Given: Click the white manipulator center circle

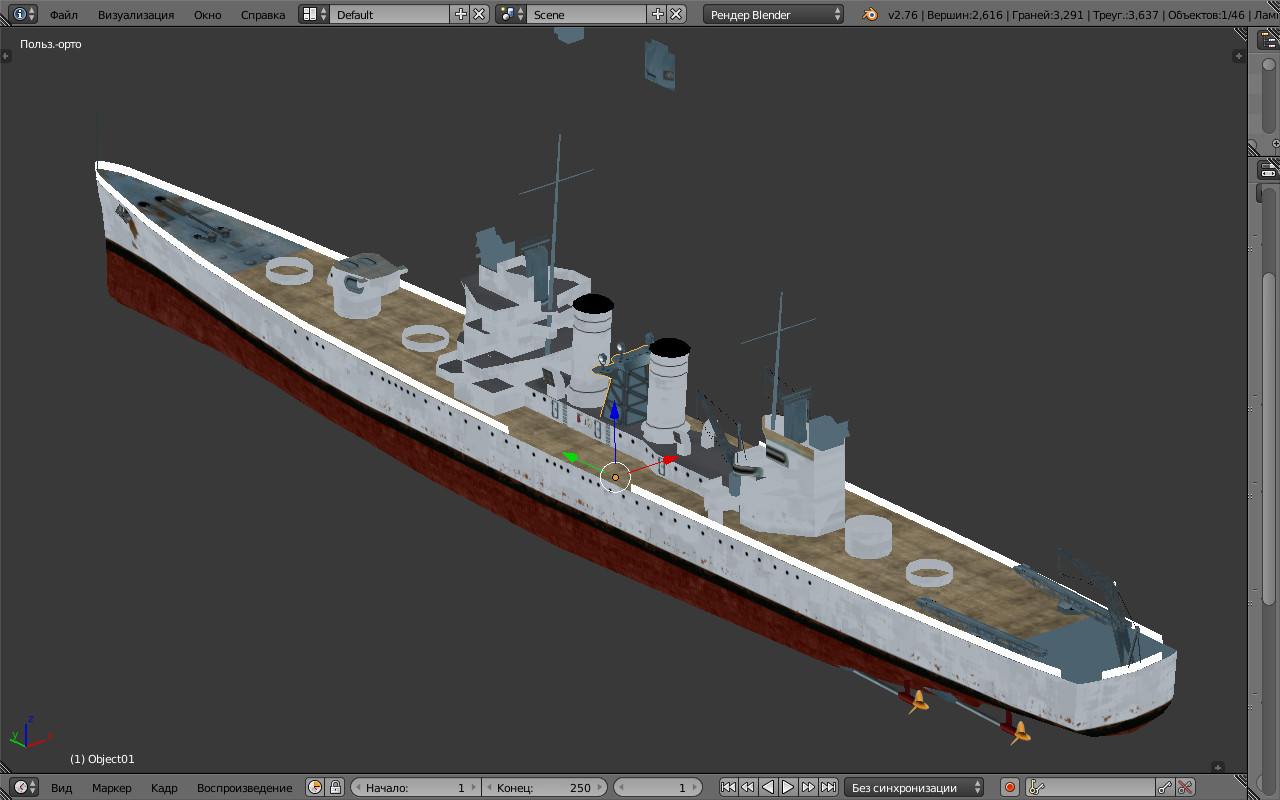Looking at the screenshot, I should [615, 477].
